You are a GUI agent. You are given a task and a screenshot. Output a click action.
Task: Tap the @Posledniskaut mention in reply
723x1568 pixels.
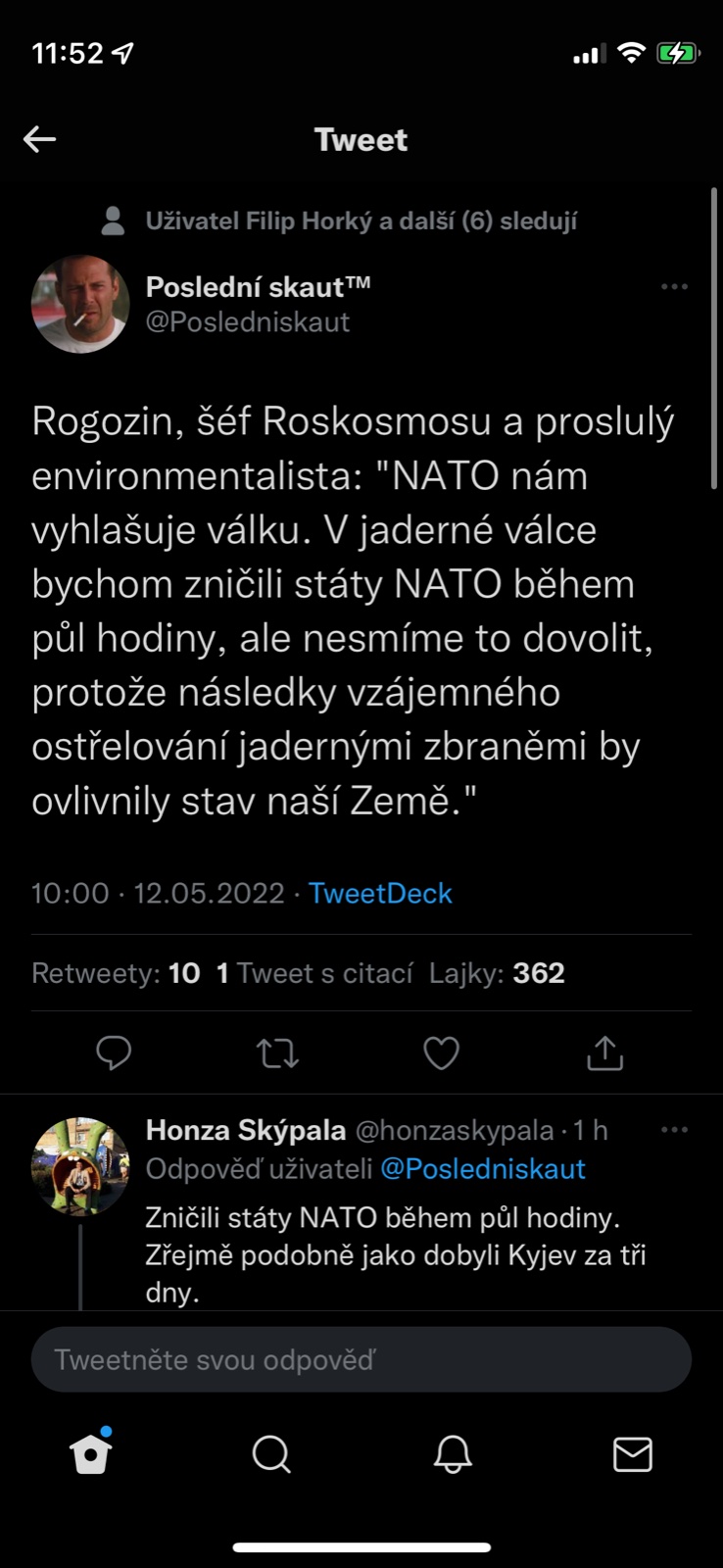[482, 1169]
